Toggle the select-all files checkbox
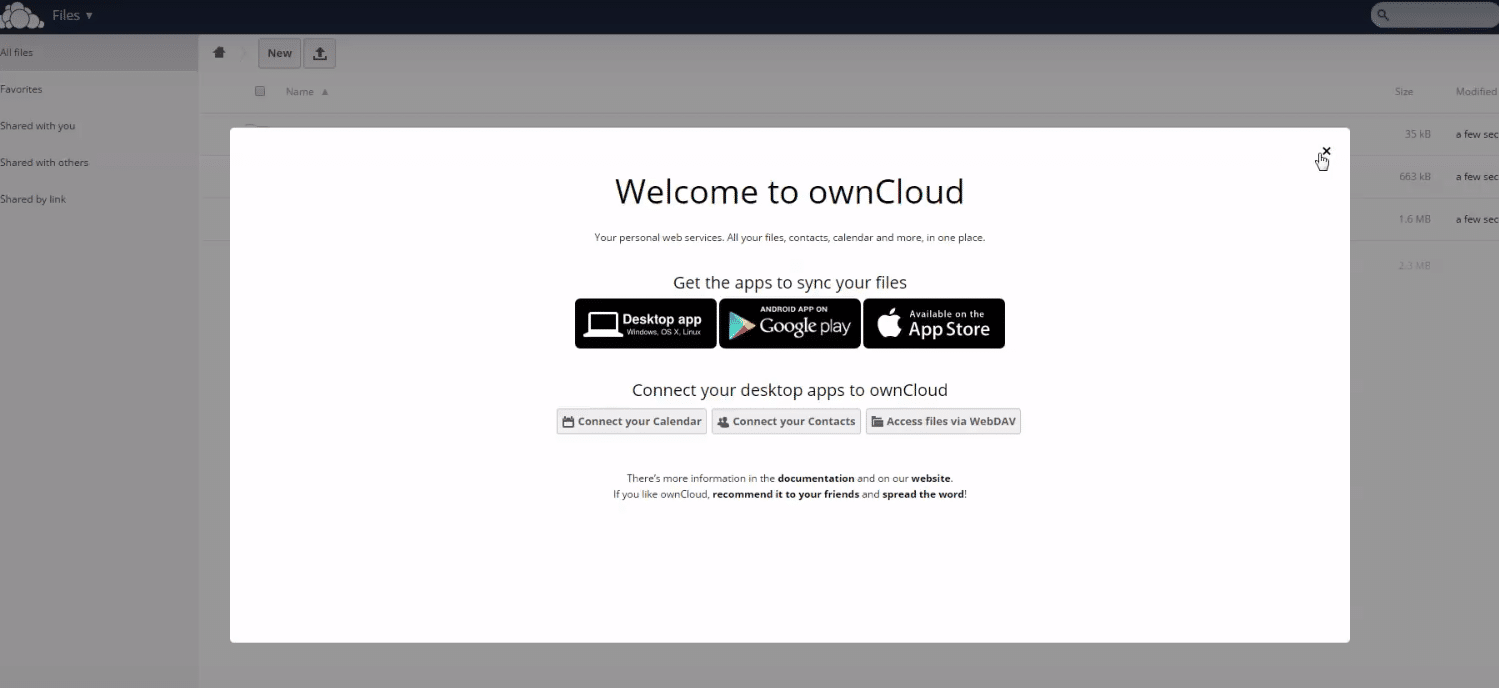 coord(260,91)
